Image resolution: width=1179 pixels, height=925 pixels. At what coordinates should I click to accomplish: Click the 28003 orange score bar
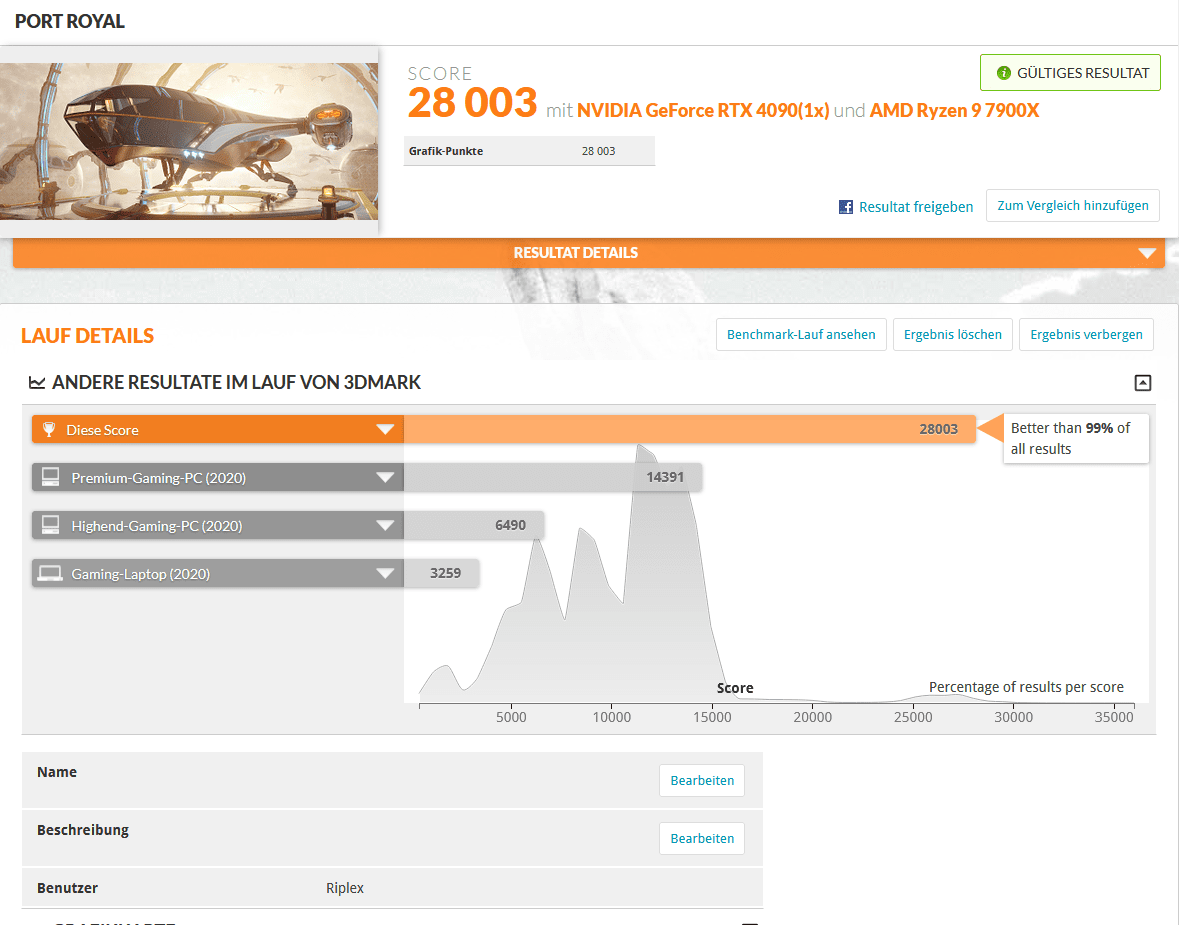tap(690, 429)
